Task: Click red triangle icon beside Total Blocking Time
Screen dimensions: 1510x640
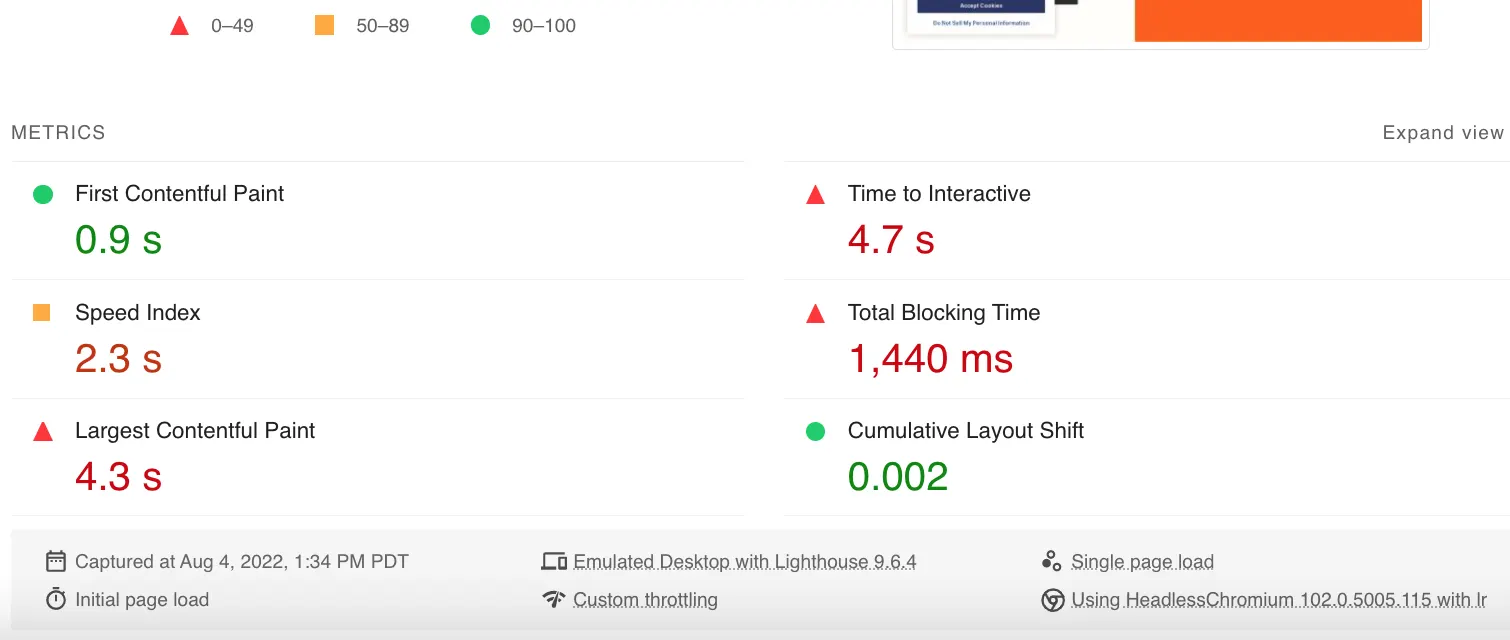Action: coord(815,314)
